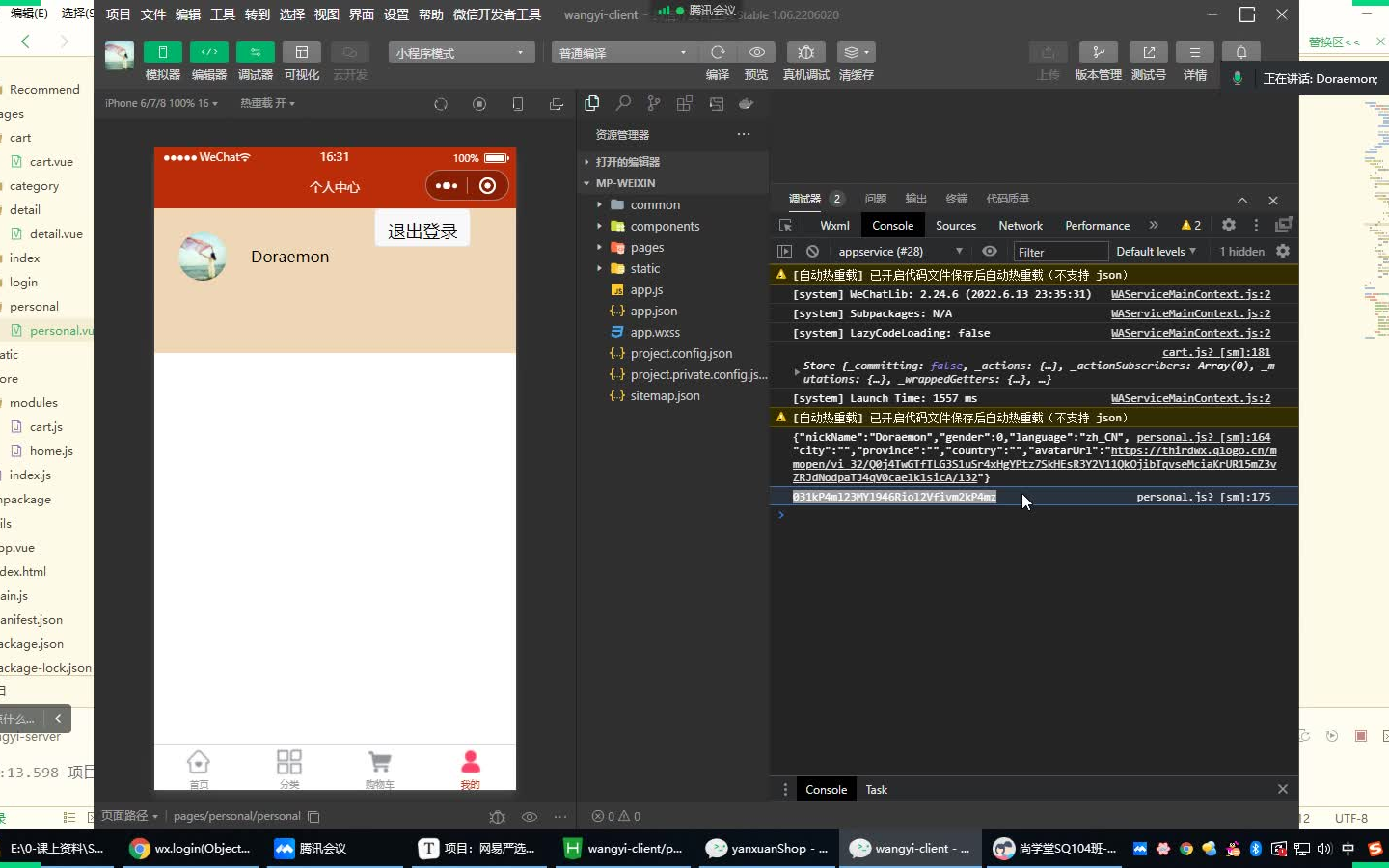
Task: Expand the pages folder
Action: pos(672,247)
